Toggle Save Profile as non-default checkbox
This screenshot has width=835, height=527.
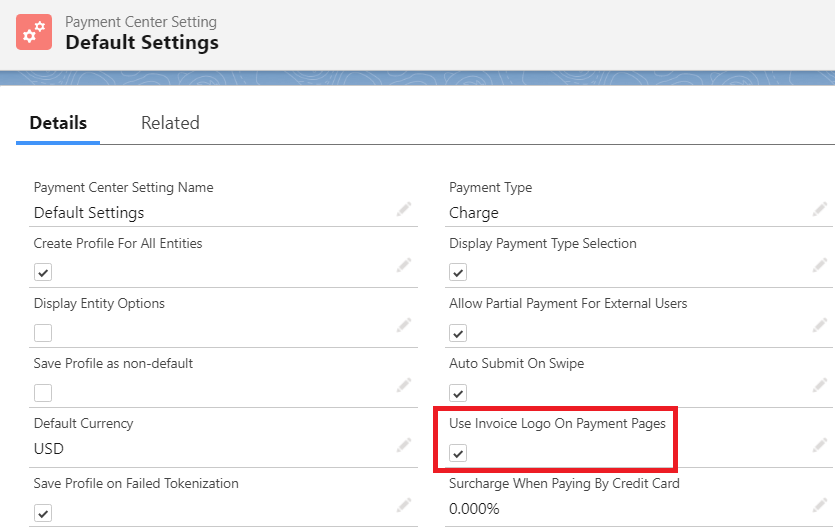(43, 393)
